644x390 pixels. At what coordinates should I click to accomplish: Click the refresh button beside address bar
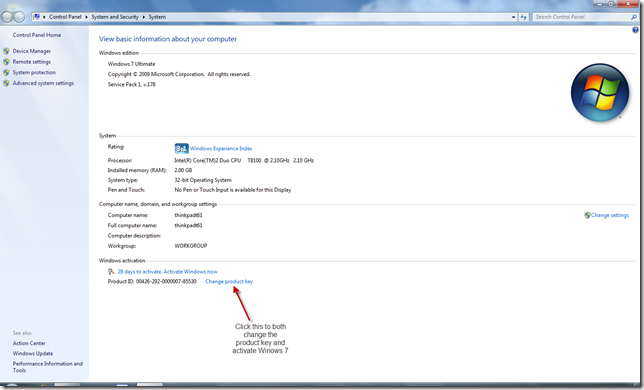click(523, 17)
